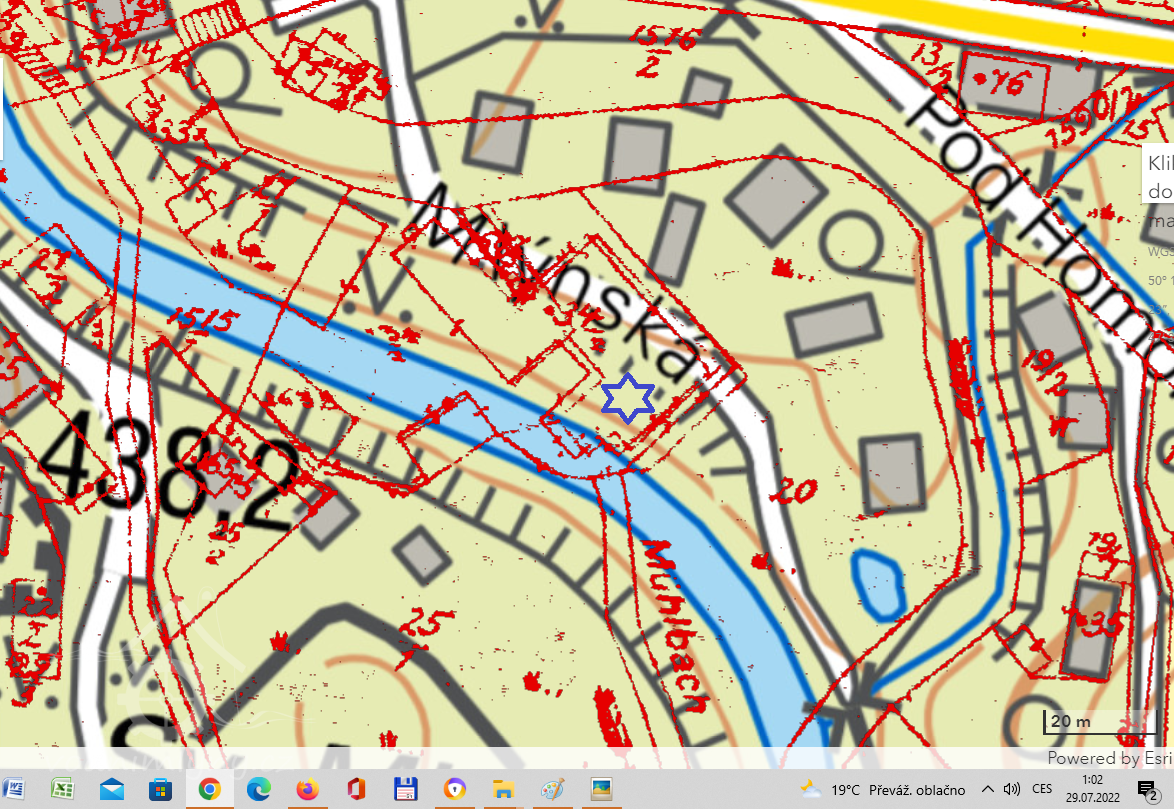The width and height of the screenshot is (1174, 809).
Task: Expand the hidden system tray icons
Action: tap(987, 789)
